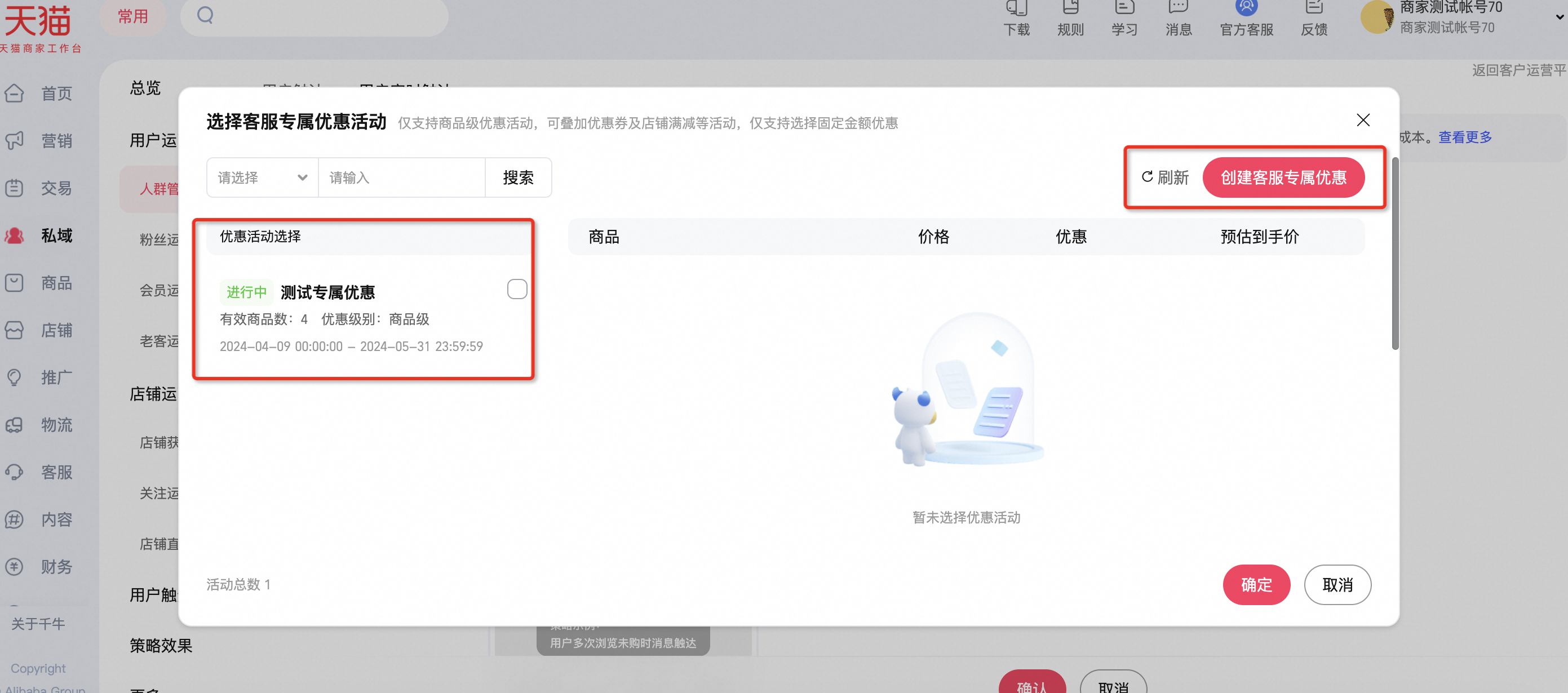Click 活动总数 1 text
The height and width of the screenshot is (693, 1568).
pyautogui.click(x=238, y=585)
